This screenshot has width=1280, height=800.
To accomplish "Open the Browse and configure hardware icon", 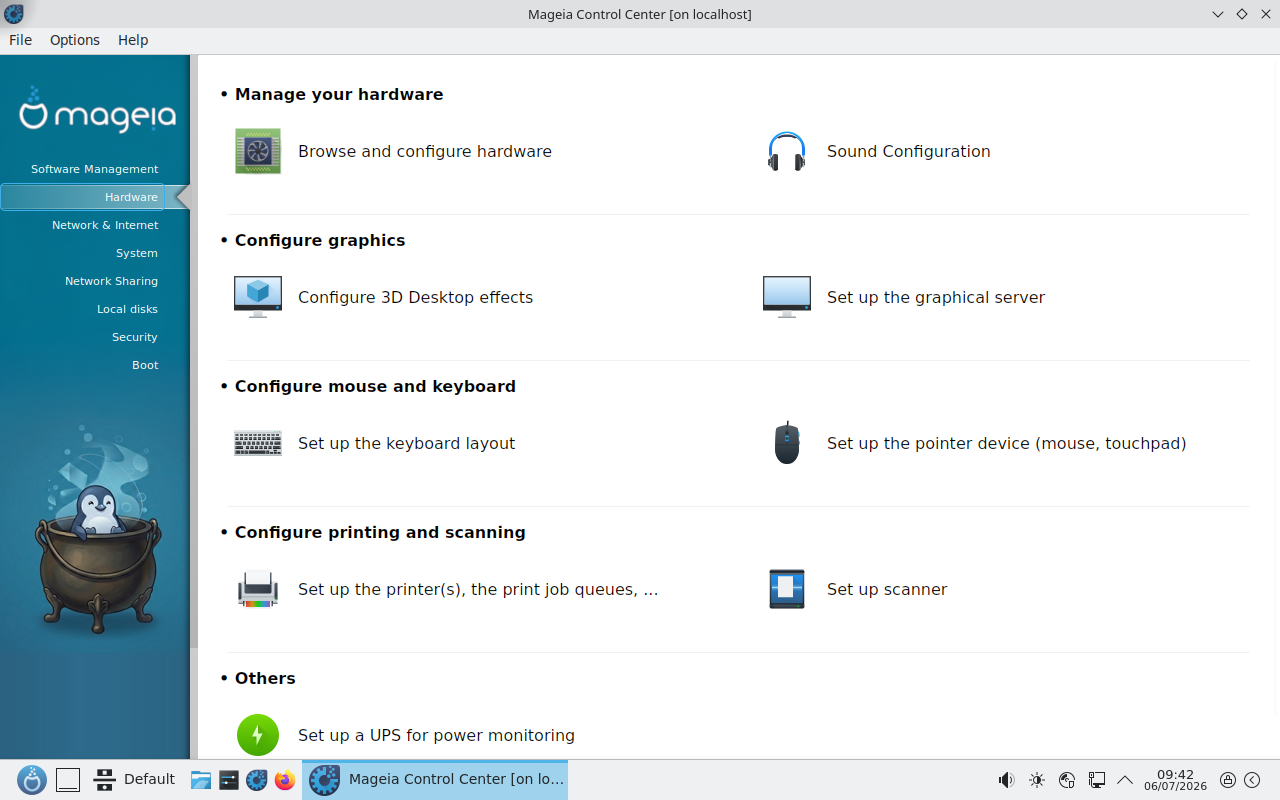I will pyautogui.click(x=258, y=151).
